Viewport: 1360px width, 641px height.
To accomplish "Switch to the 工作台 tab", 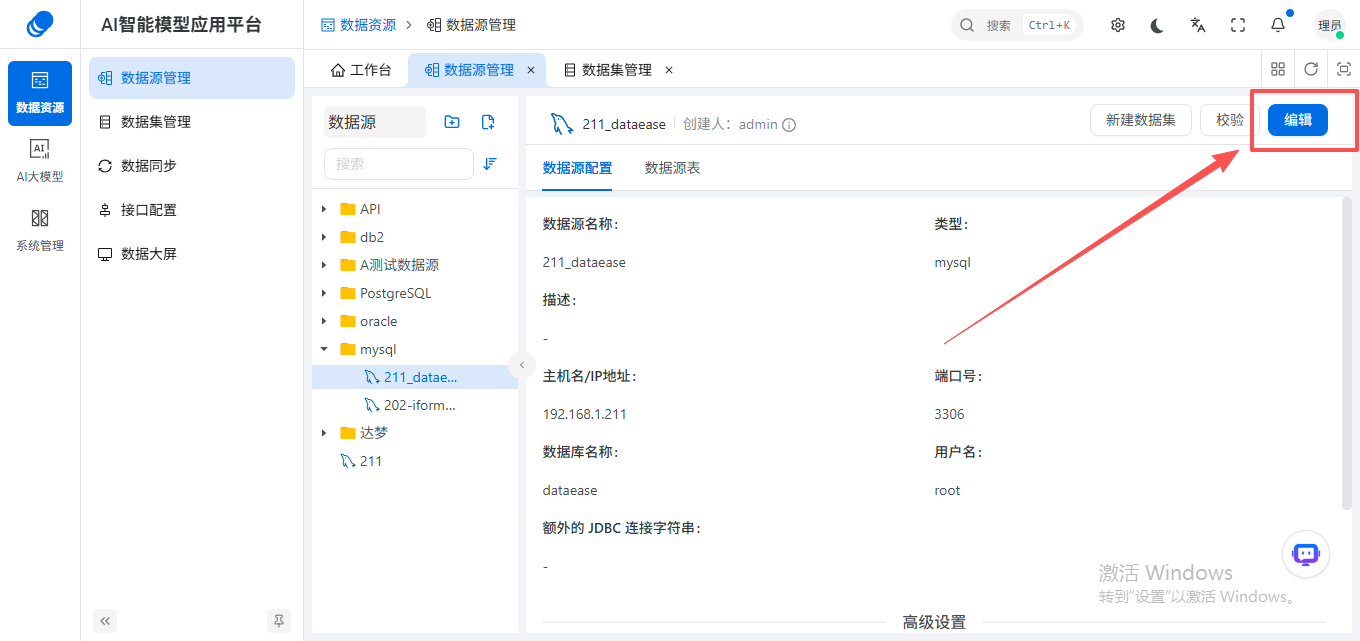I will pos(361,70).
